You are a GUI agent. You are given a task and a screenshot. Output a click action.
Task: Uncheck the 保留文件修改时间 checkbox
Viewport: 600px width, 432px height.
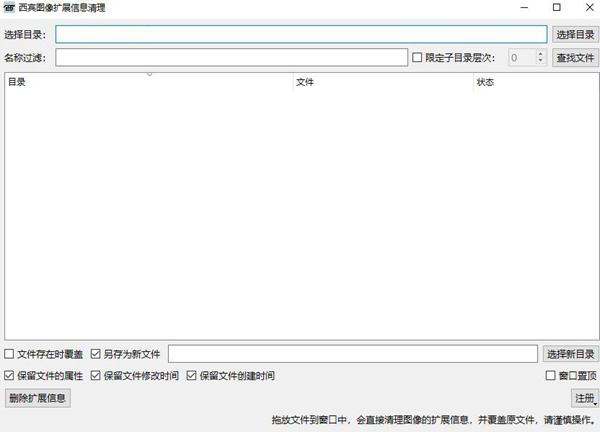[95, 375]
